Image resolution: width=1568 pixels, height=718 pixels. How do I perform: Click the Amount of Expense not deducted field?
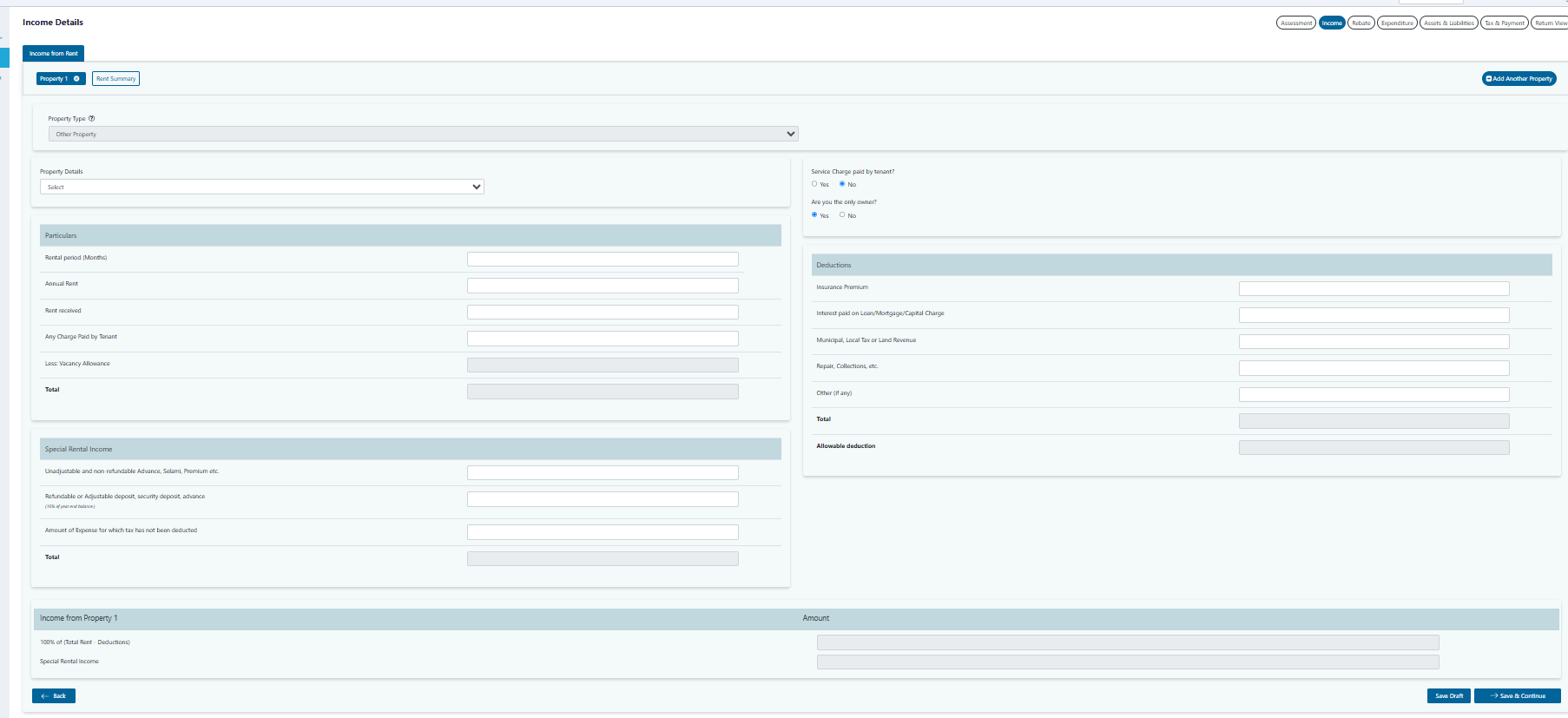pos(603,532)
